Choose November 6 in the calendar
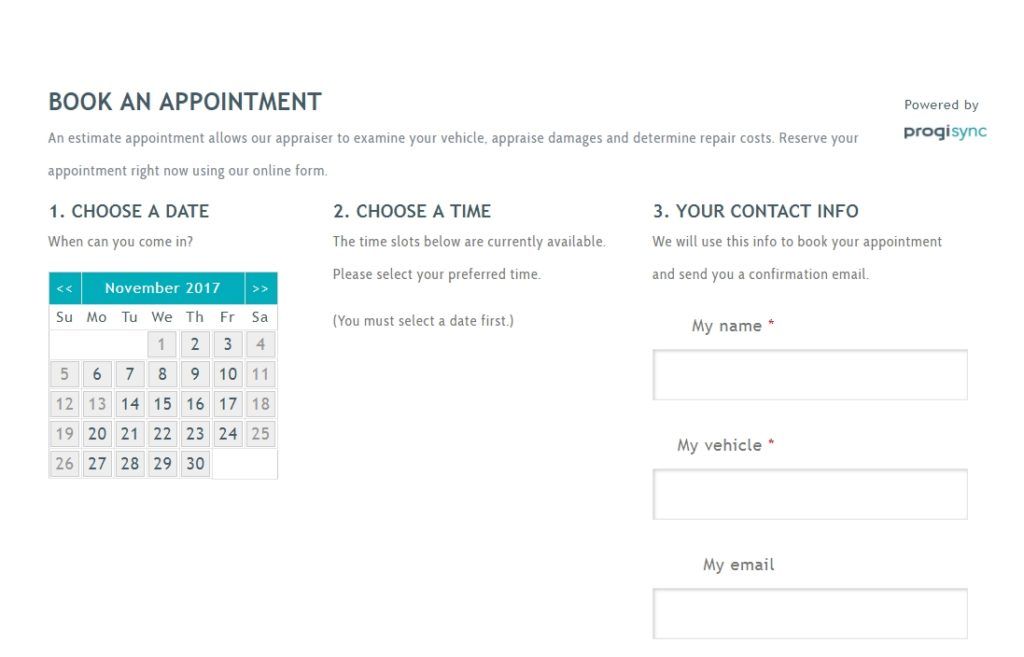1024x657 pixels. click(x=97, y=375)
